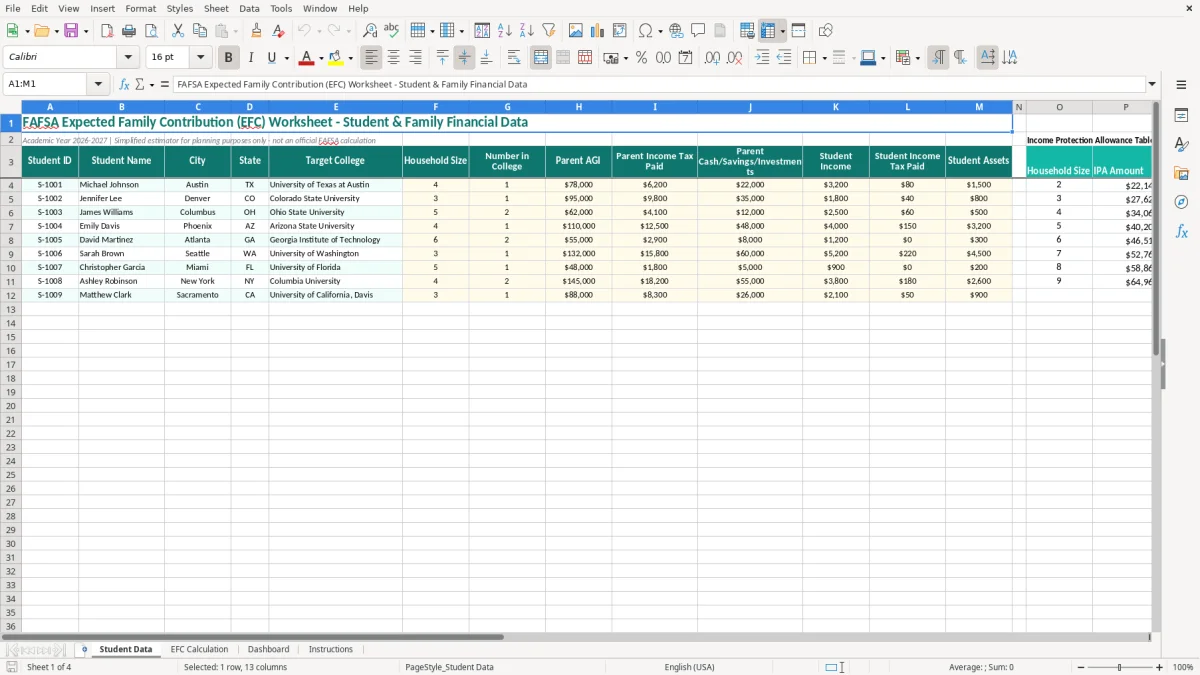The width and height of the screenshot is (1200, 675).
Task: Click the Copy icon
Action: 200,31
